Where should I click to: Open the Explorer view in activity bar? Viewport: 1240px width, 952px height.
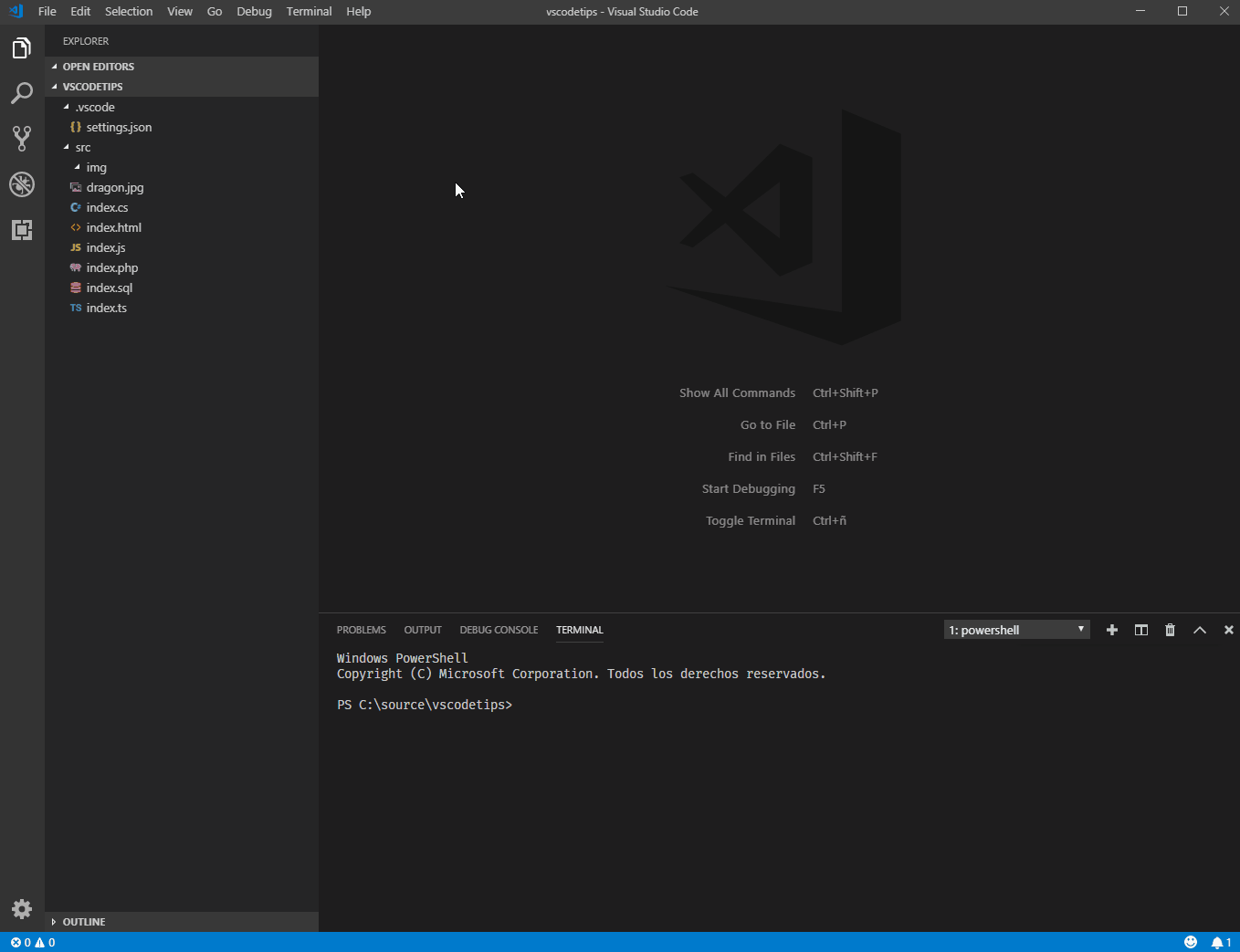[x=22, y=47]
